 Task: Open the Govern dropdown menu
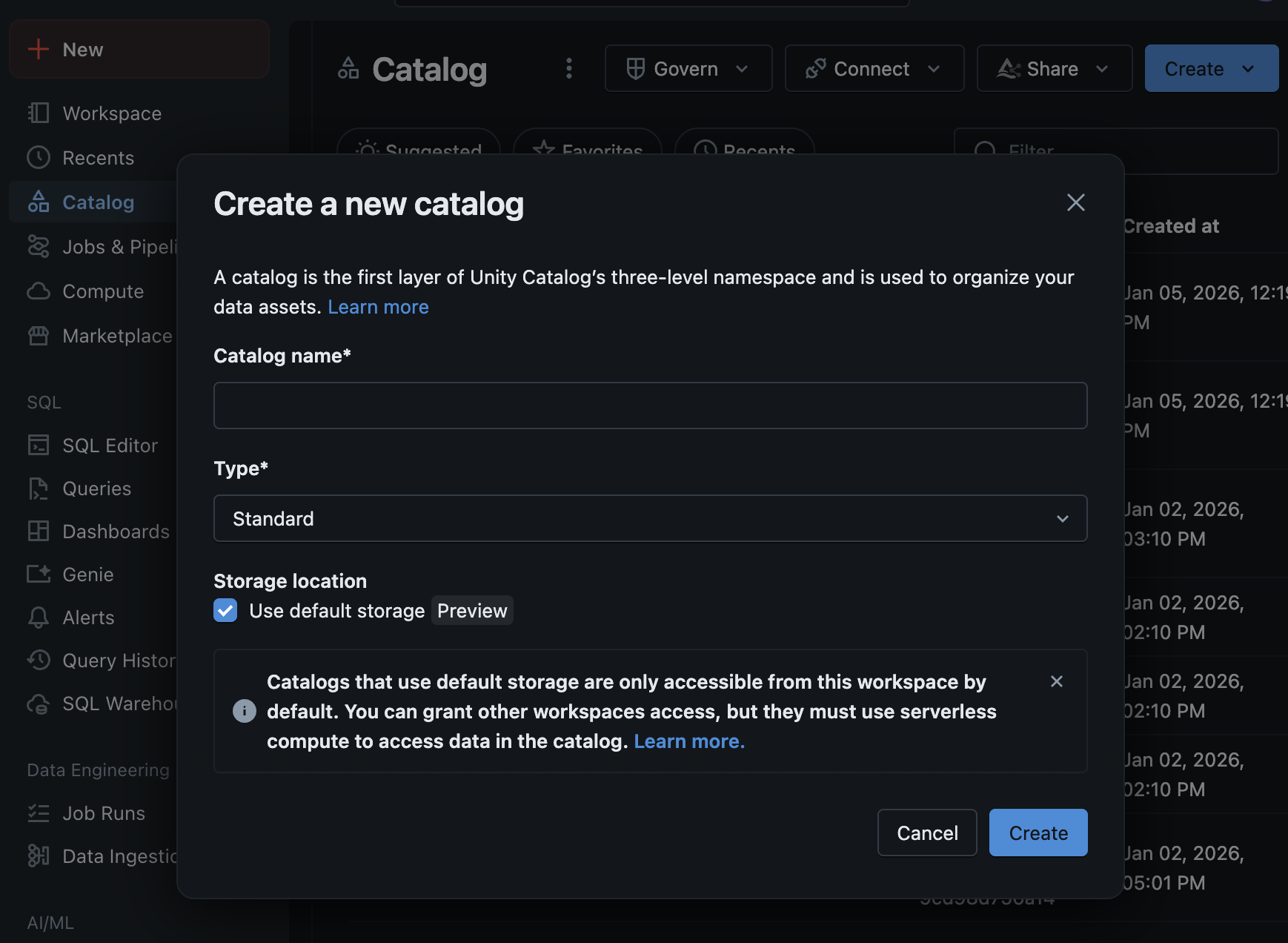[x=688, y=69]
